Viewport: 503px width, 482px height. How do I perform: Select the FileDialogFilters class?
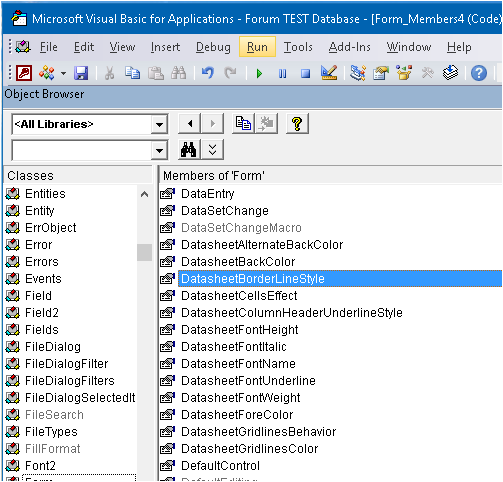(70, 381)
